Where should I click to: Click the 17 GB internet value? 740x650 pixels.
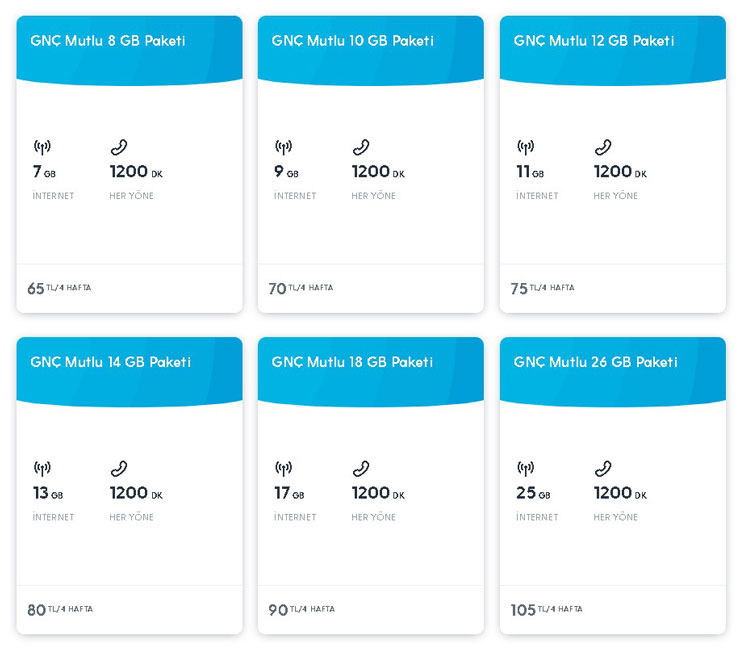(289, 493)
